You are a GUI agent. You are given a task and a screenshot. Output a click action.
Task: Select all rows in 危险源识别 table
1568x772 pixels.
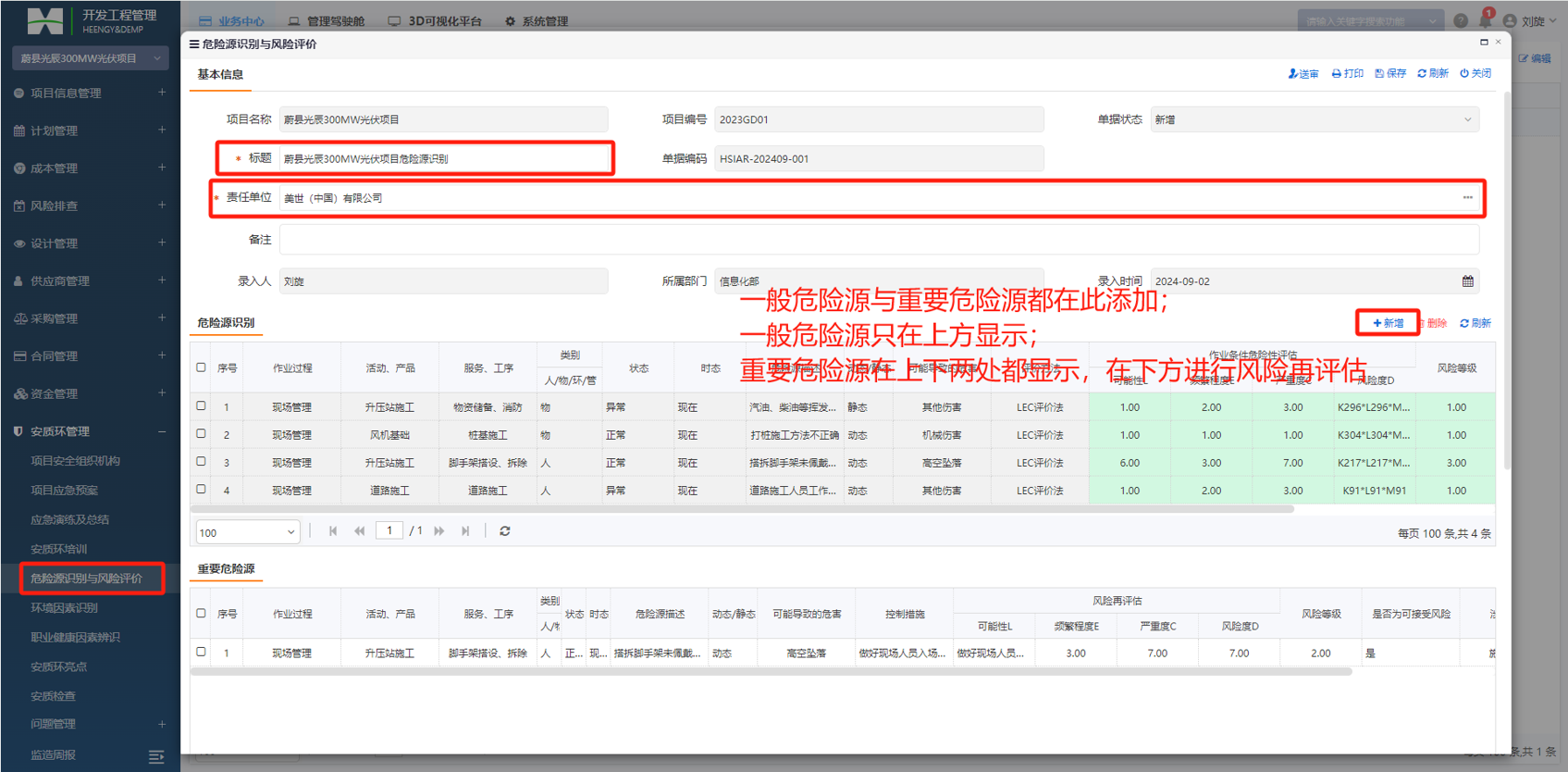click(201, 367)
